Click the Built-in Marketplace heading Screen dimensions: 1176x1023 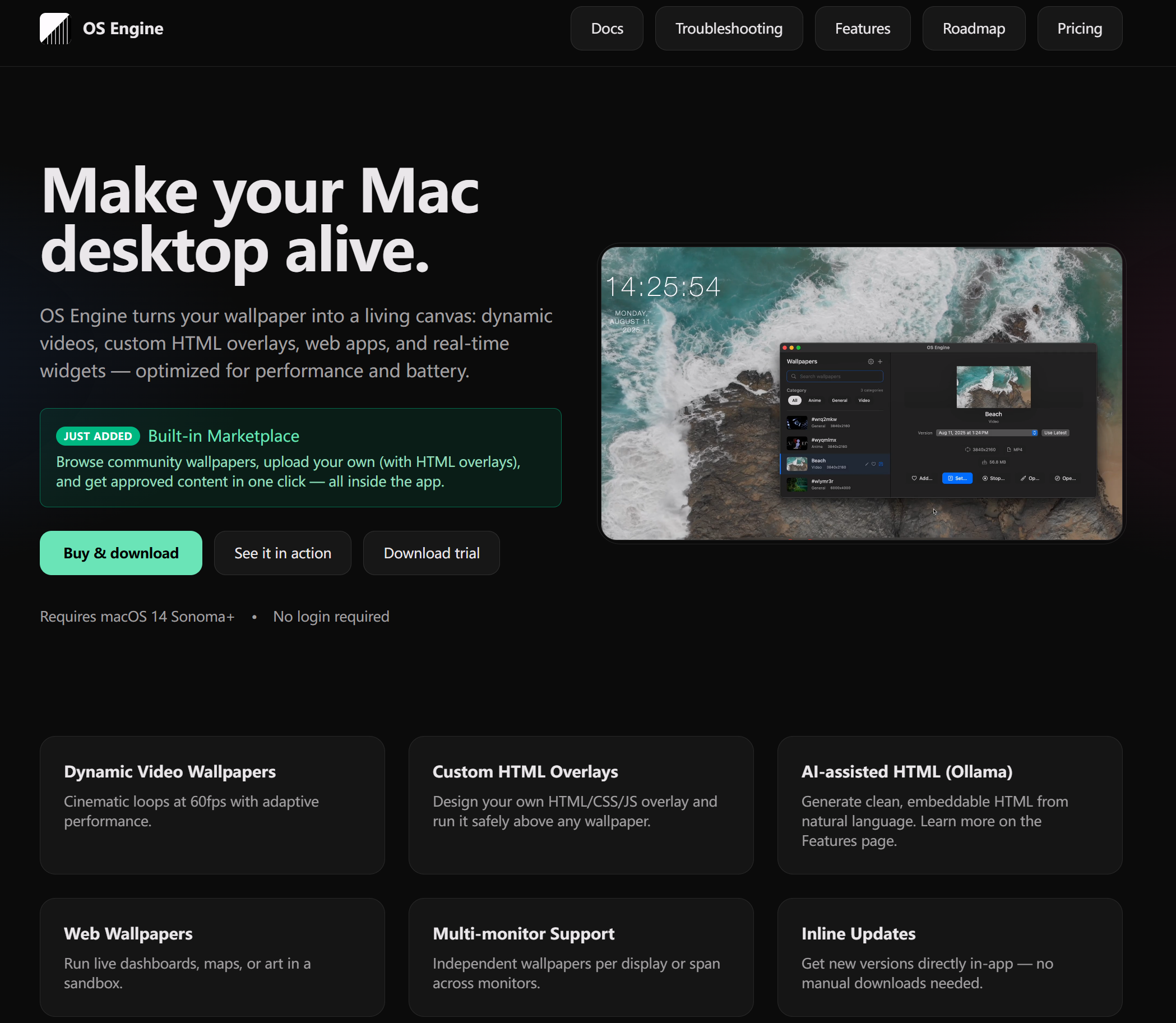click(x=224, y=436)
